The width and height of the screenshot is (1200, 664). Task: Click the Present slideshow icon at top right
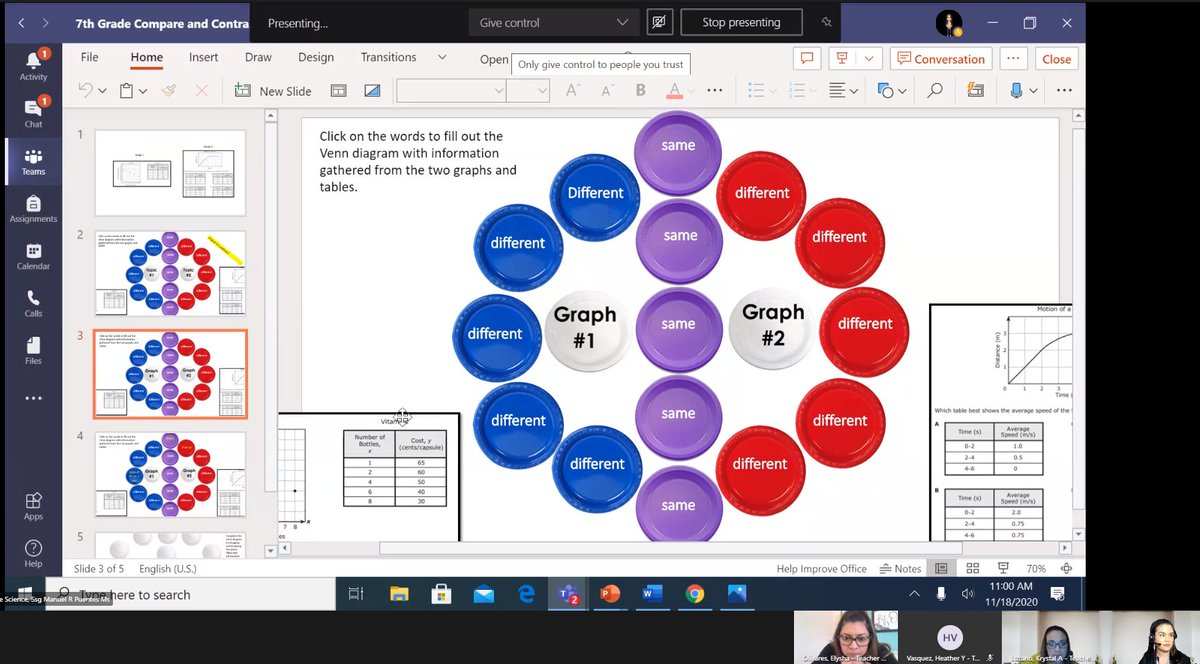pyautogui.click(x=843, y=59)
